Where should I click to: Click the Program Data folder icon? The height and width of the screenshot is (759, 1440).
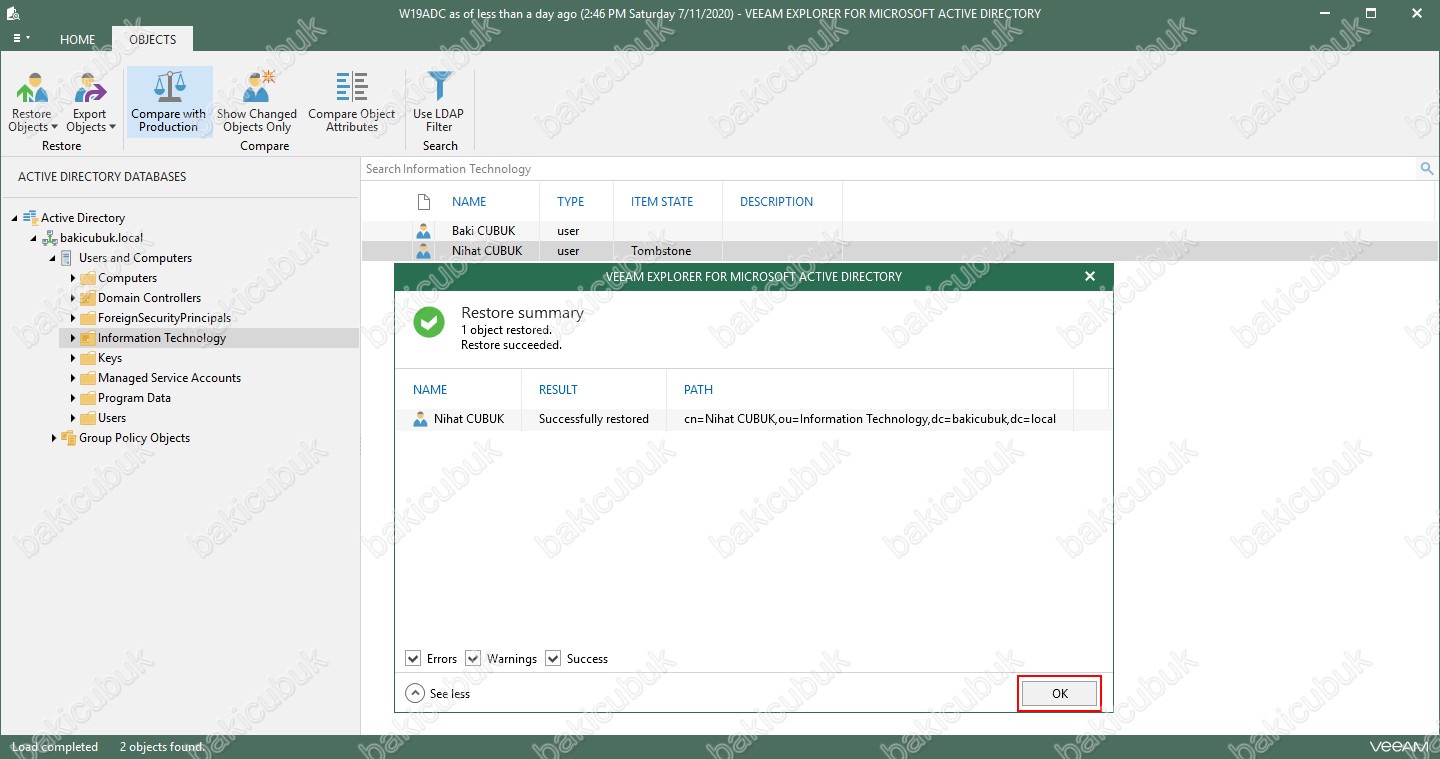click(x=87, y=397)
